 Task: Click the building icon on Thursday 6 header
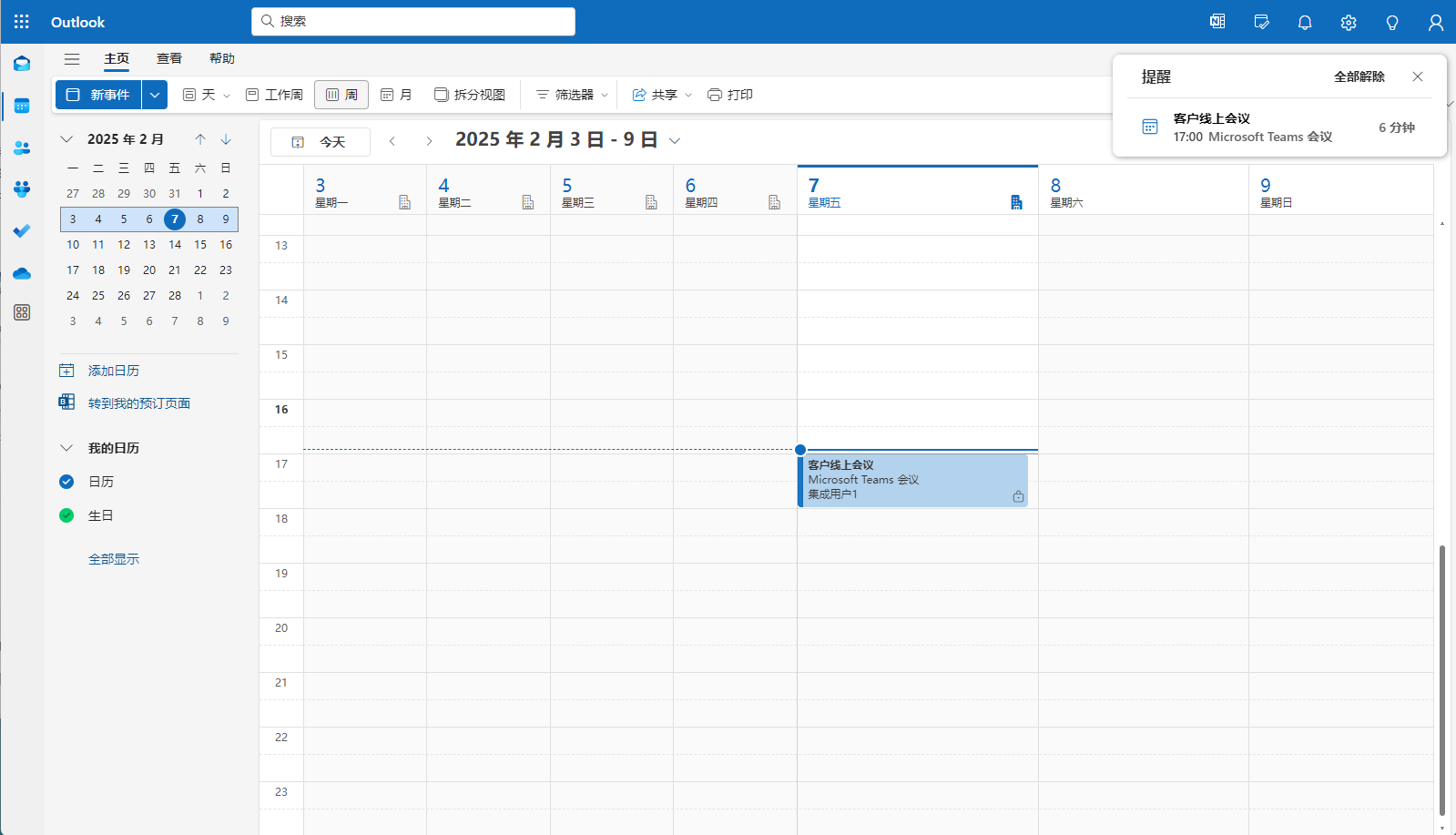[x=774, y=202]
